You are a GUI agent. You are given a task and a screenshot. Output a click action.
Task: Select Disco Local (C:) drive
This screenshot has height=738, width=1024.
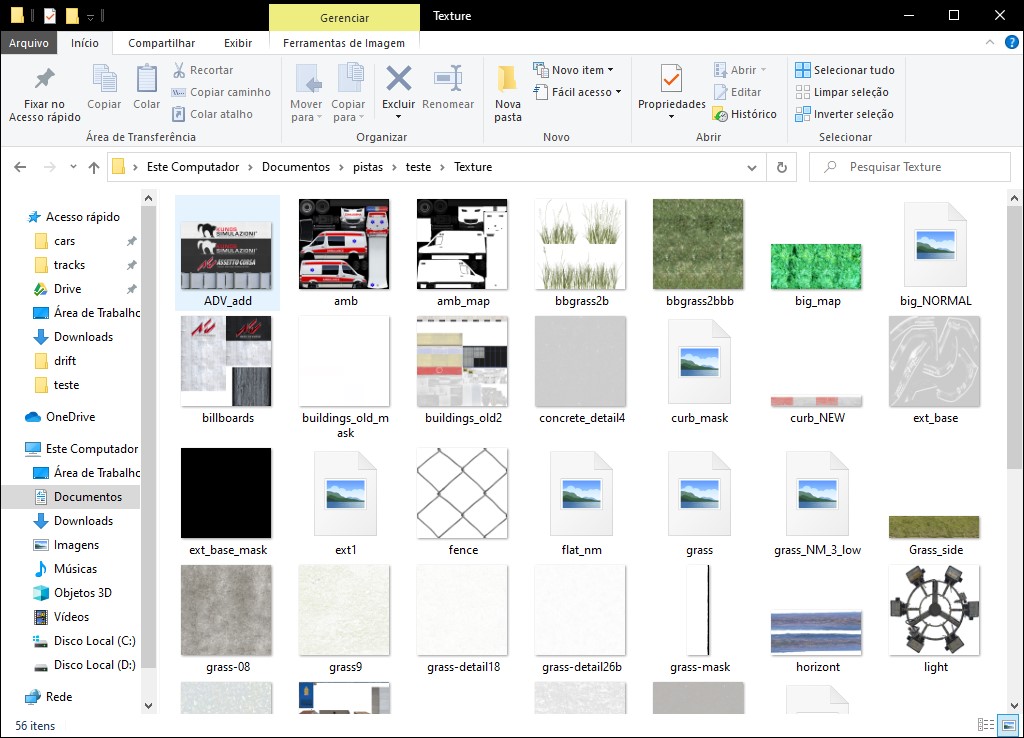[x=84, y=641]
